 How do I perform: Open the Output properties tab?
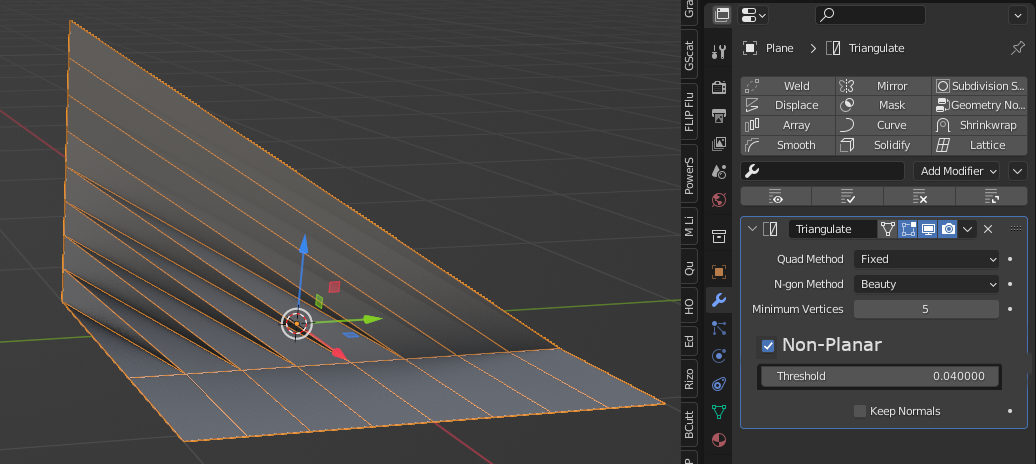point(719,116)
